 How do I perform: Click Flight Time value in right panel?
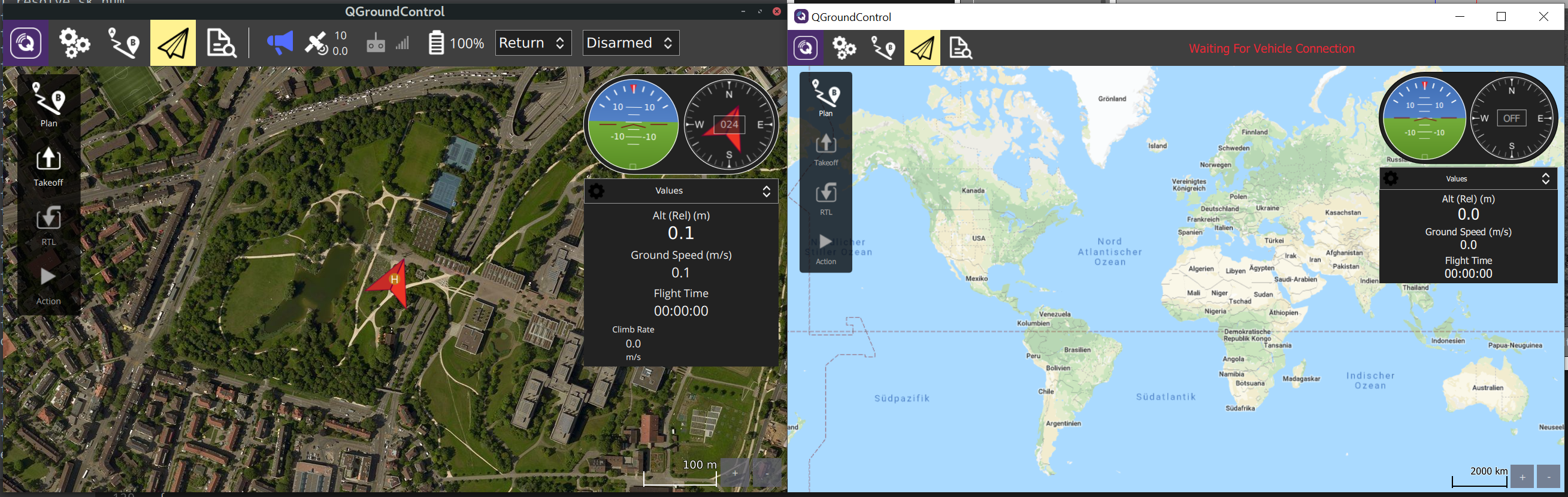click(1468, 274)
